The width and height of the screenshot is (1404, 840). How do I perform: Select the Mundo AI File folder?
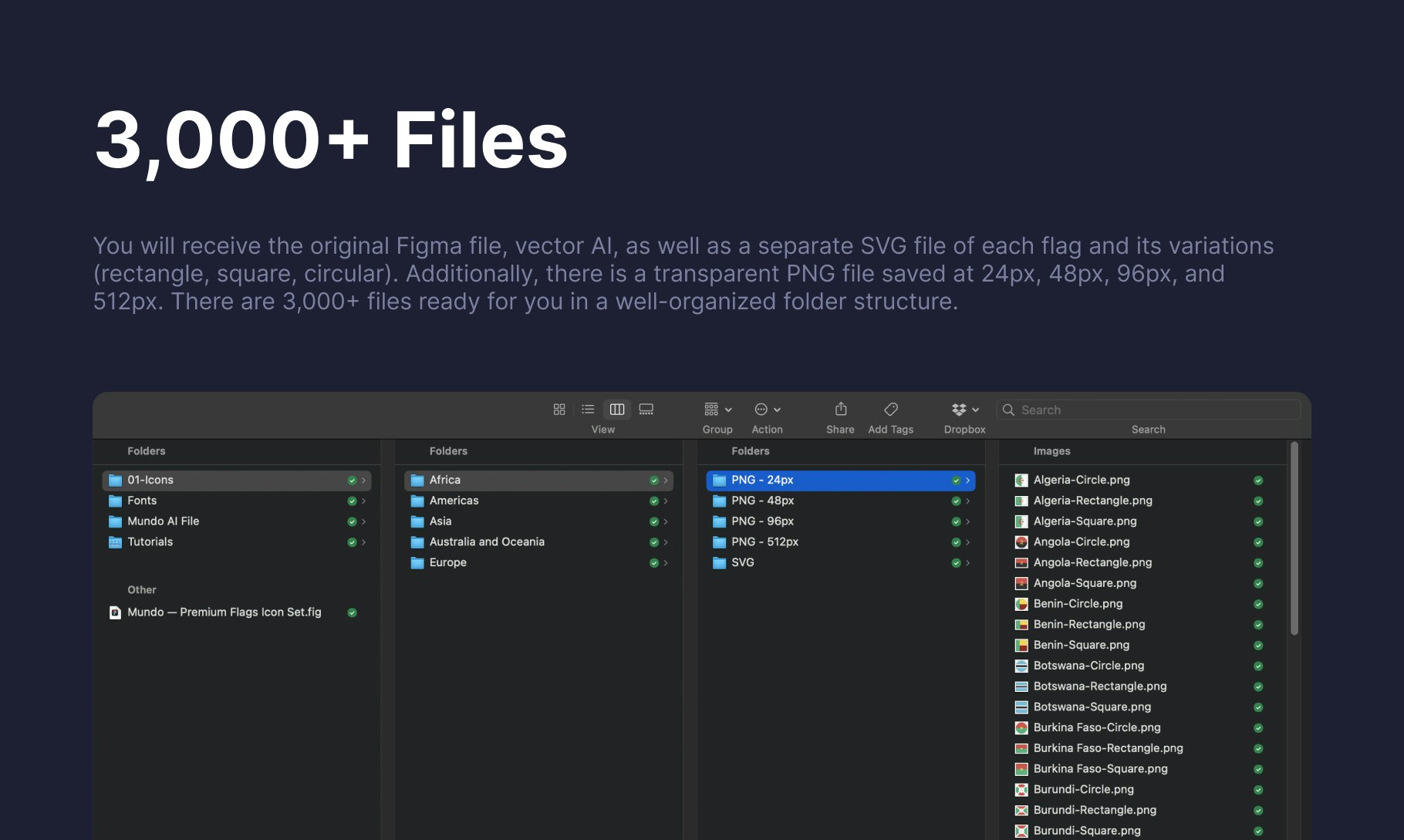tap(237, 521)
